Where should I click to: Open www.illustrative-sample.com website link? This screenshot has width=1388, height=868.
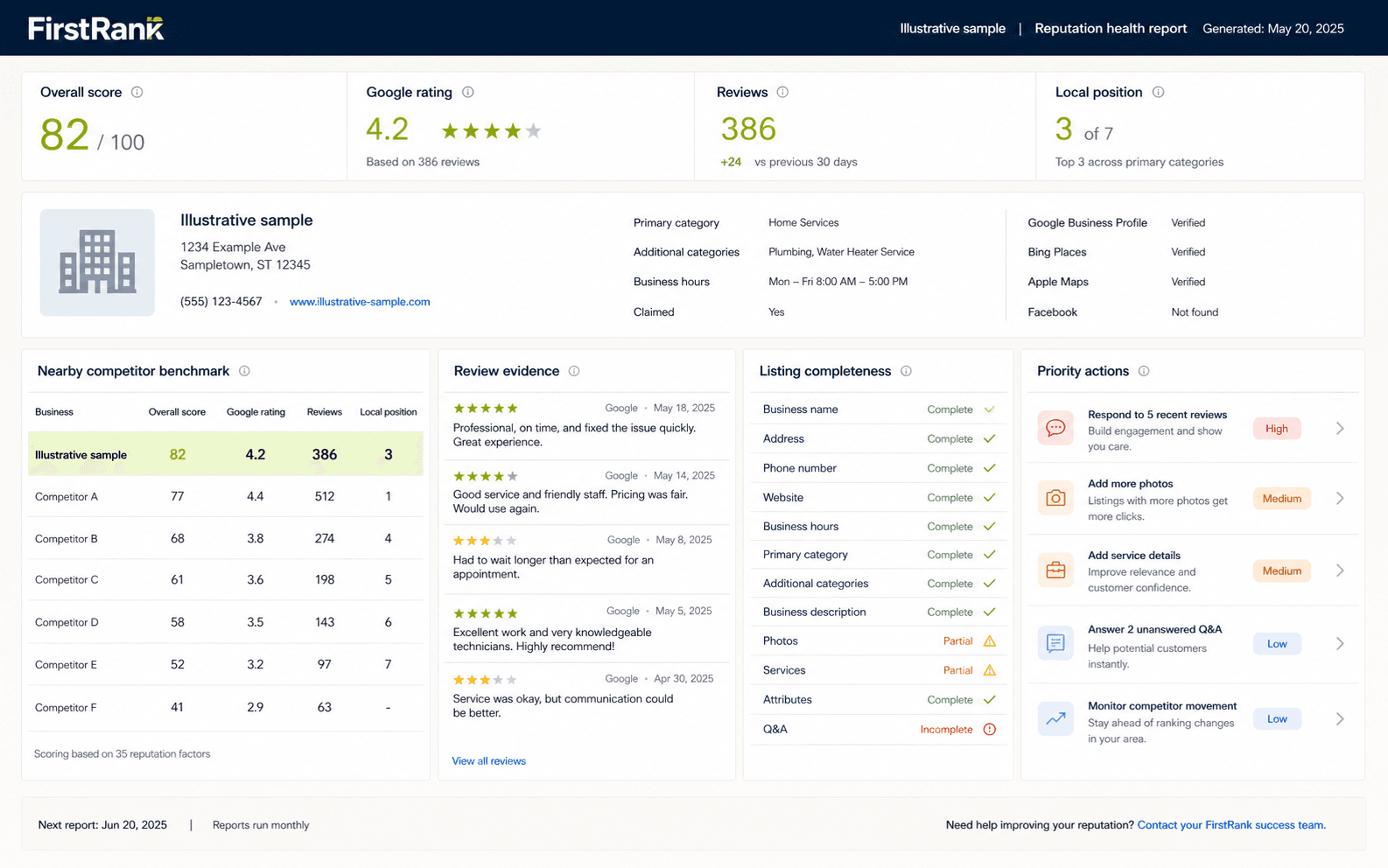click(x=360, y=302)
